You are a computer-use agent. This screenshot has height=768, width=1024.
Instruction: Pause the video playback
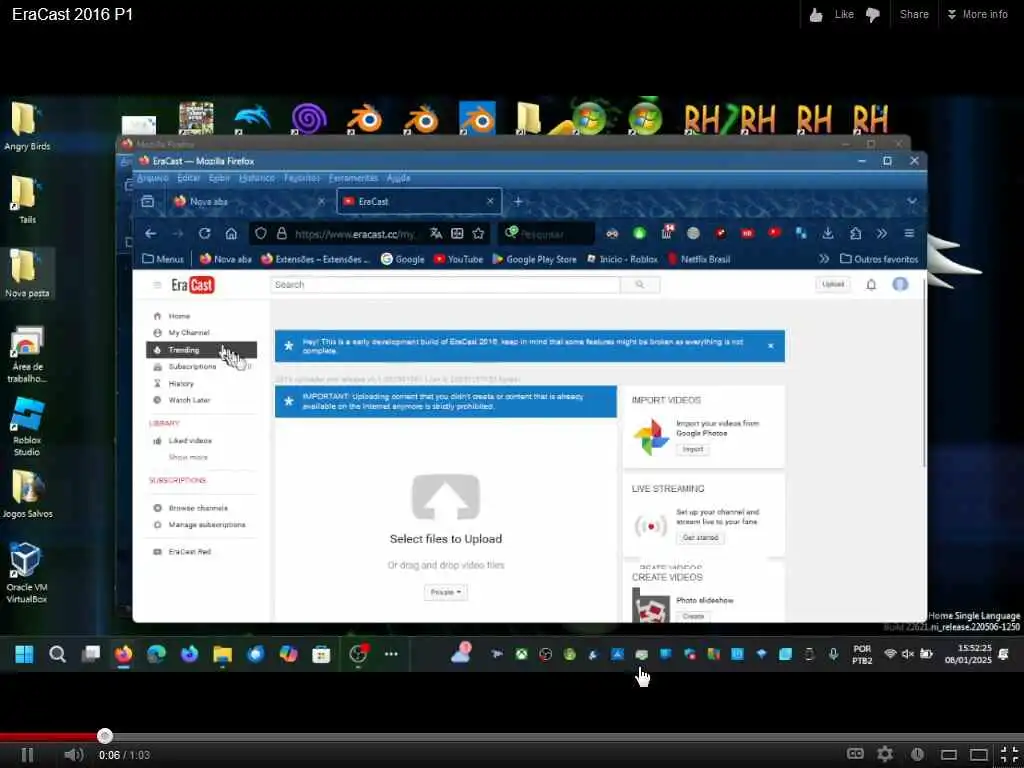point(27,755)
